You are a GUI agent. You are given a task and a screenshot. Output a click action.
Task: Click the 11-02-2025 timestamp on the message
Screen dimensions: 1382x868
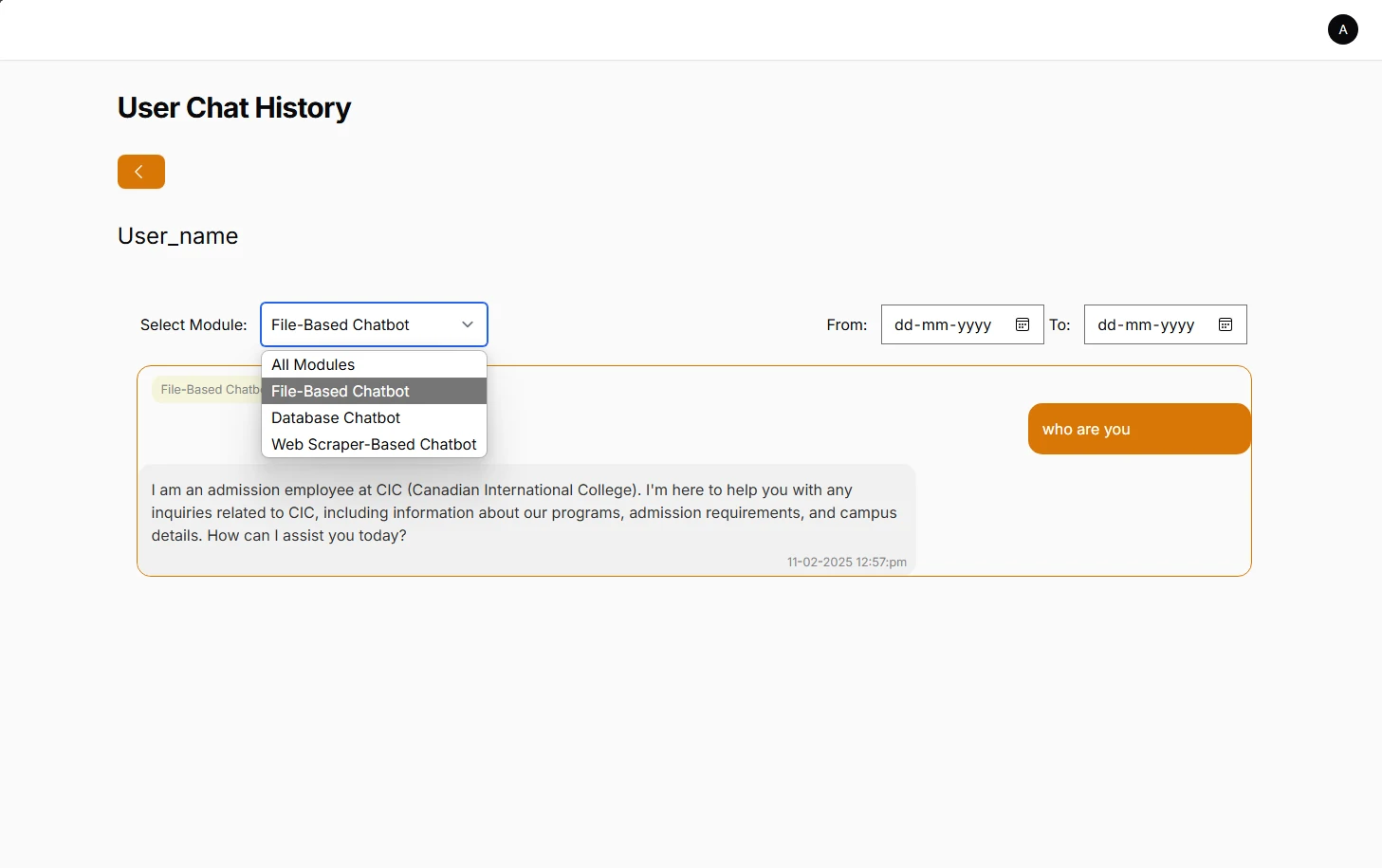(x=847, y=562)
